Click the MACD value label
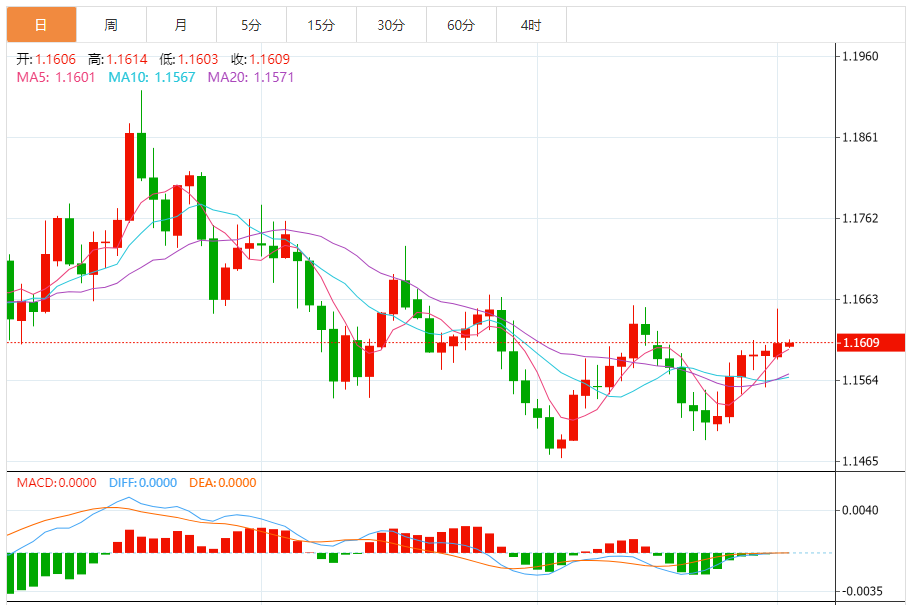Image resolution: width=909 pixels, height=605 pixels. 56,483
